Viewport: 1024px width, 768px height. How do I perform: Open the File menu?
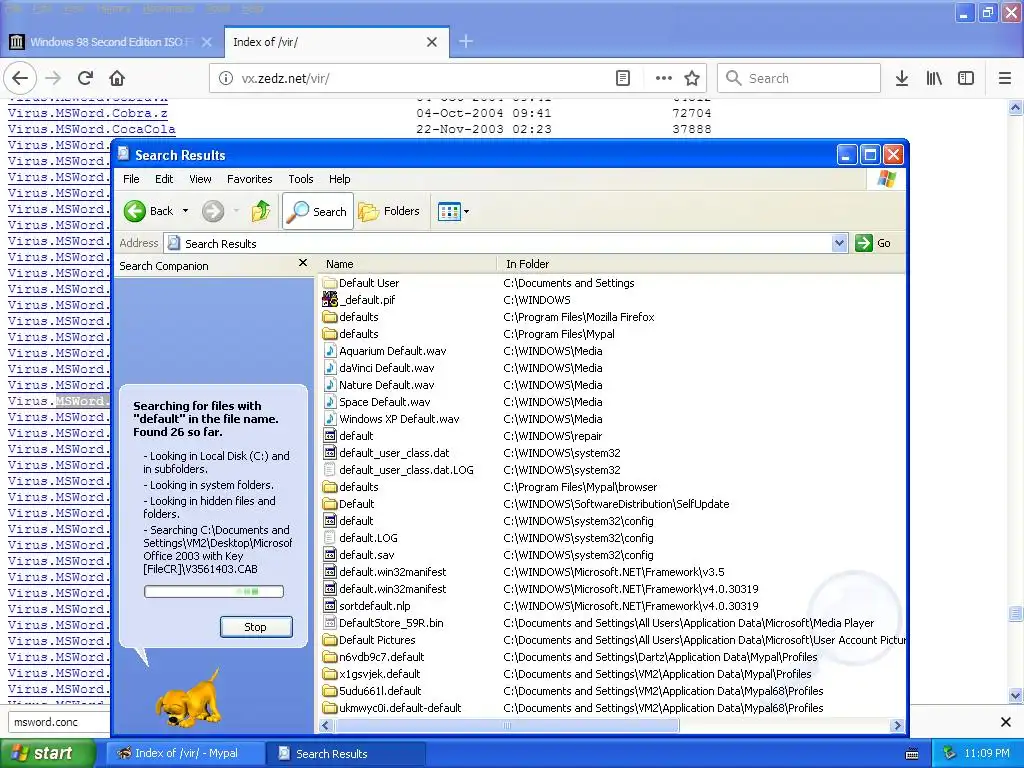coord(131,179)
